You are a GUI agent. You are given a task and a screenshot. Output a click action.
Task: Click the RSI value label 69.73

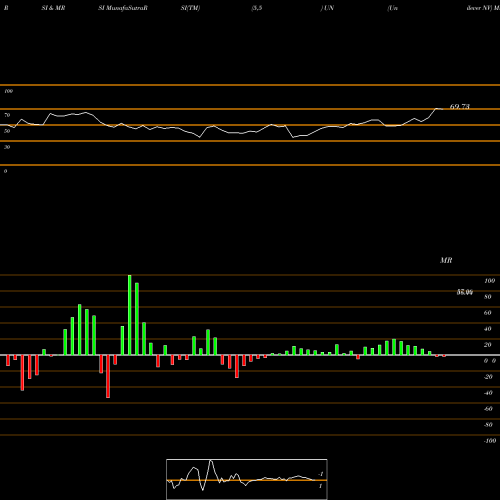pyautogui.click(x=460, y=107)
